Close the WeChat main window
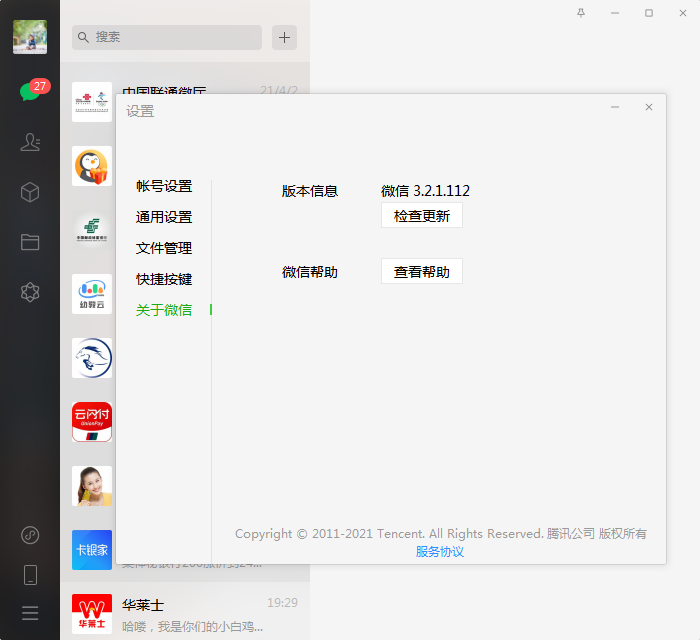The width and height of the screenshot is (700, 640). 683,13
